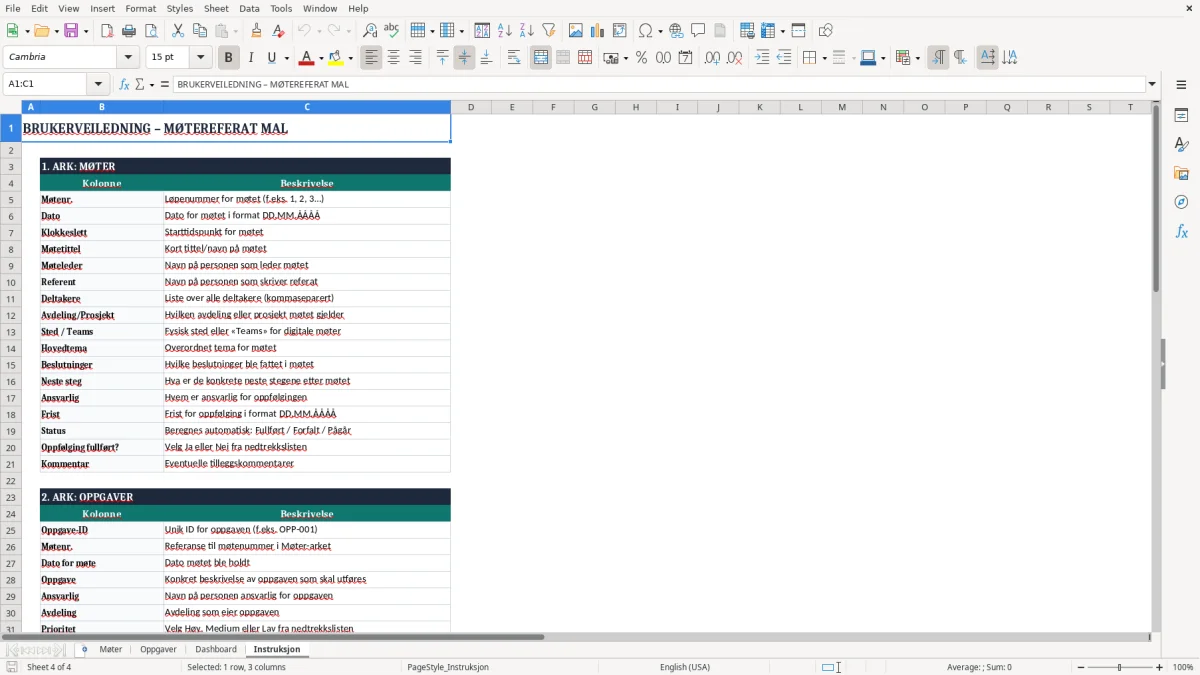Open sidebar Styles panel
This screenshot has height=675, width=1200.
[x=1181, y=145]
